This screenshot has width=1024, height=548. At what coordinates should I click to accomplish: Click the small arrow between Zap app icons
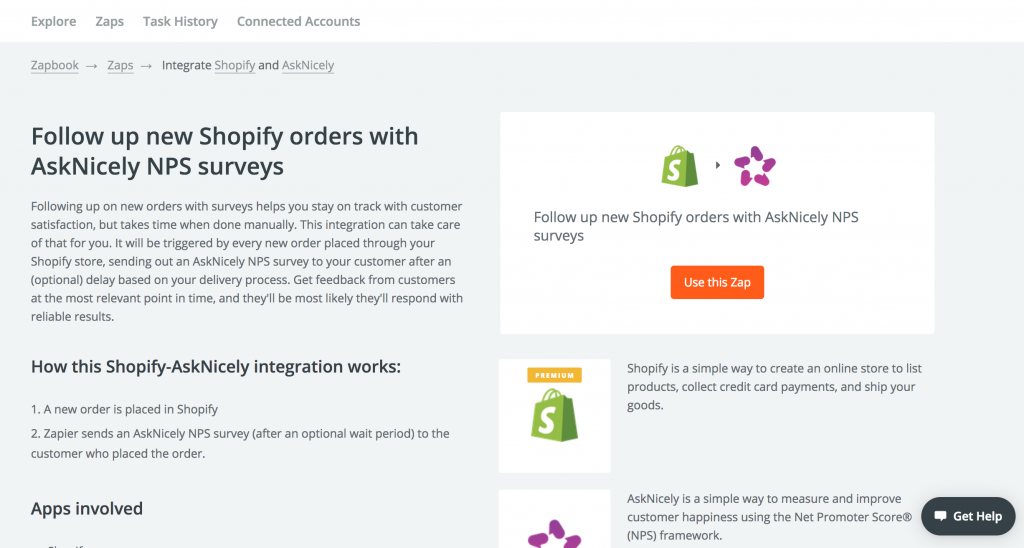pyautogui.click(x=718, y=165)
